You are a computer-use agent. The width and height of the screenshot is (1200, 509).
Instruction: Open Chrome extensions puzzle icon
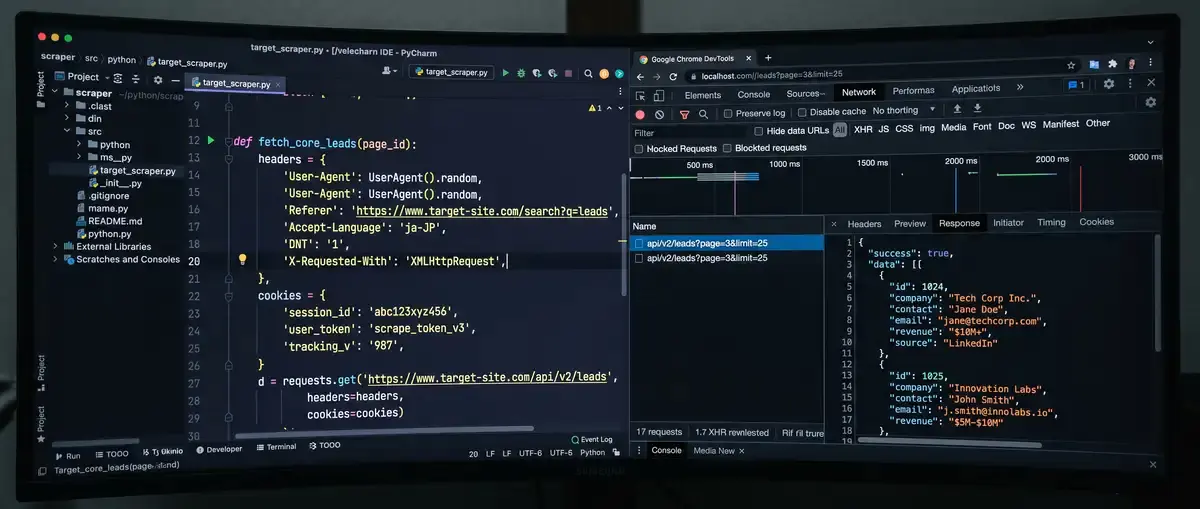pyautogui.click(x=1113, y=64)
